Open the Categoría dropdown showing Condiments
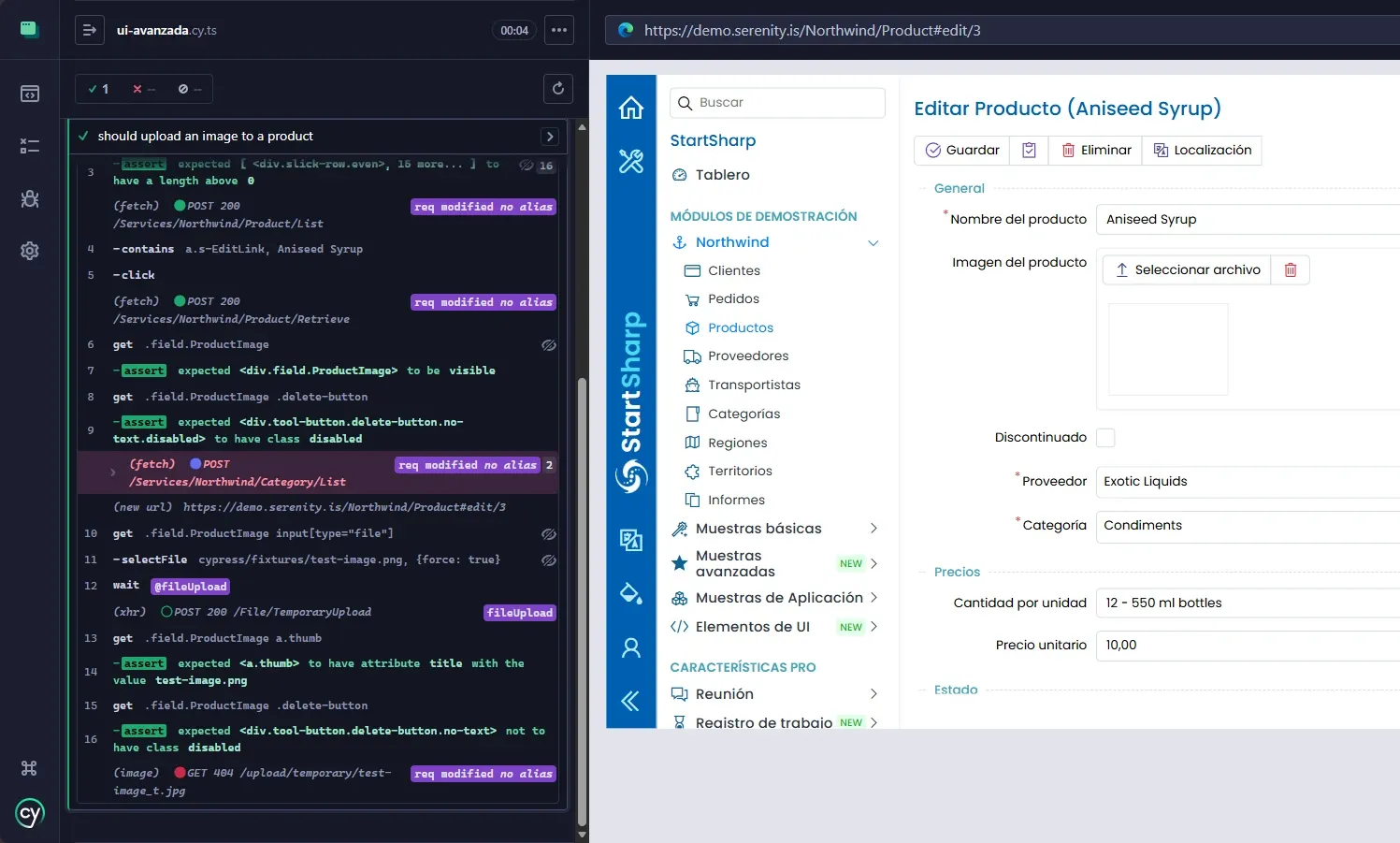The height and width of the screenshot is (843, 1400). [x=1248, y=526]
